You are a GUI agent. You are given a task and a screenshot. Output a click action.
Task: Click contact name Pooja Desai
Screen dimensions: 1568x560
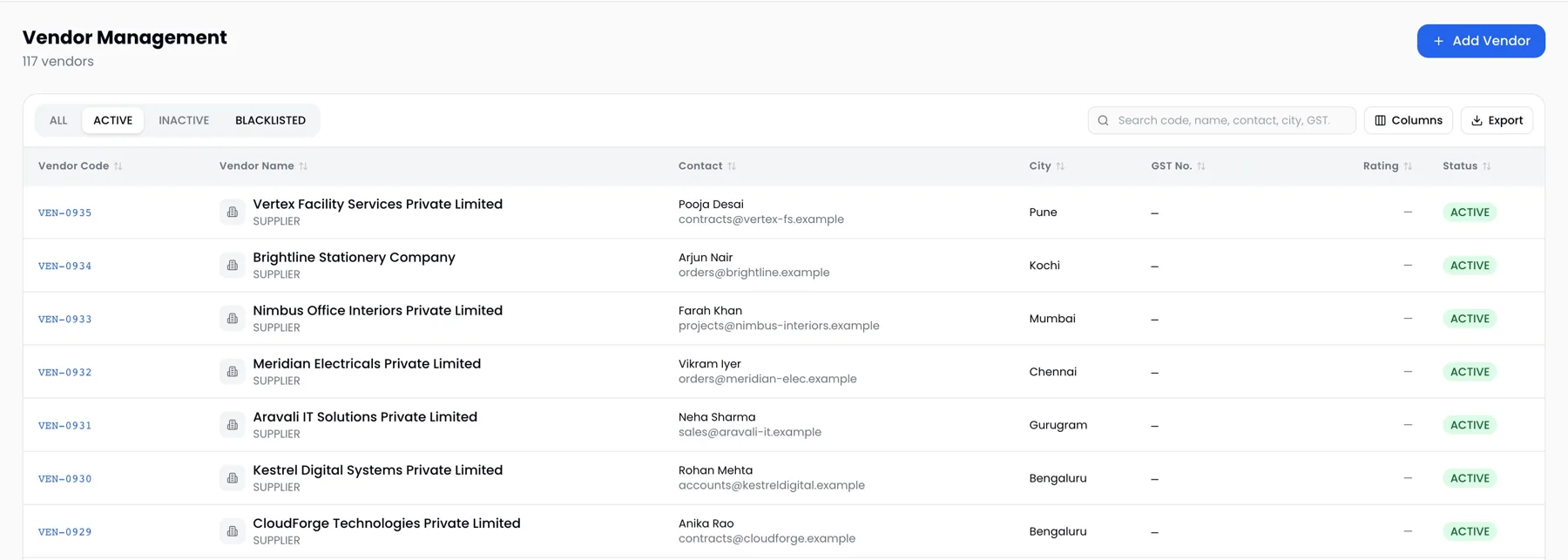[x=711, y=205]
